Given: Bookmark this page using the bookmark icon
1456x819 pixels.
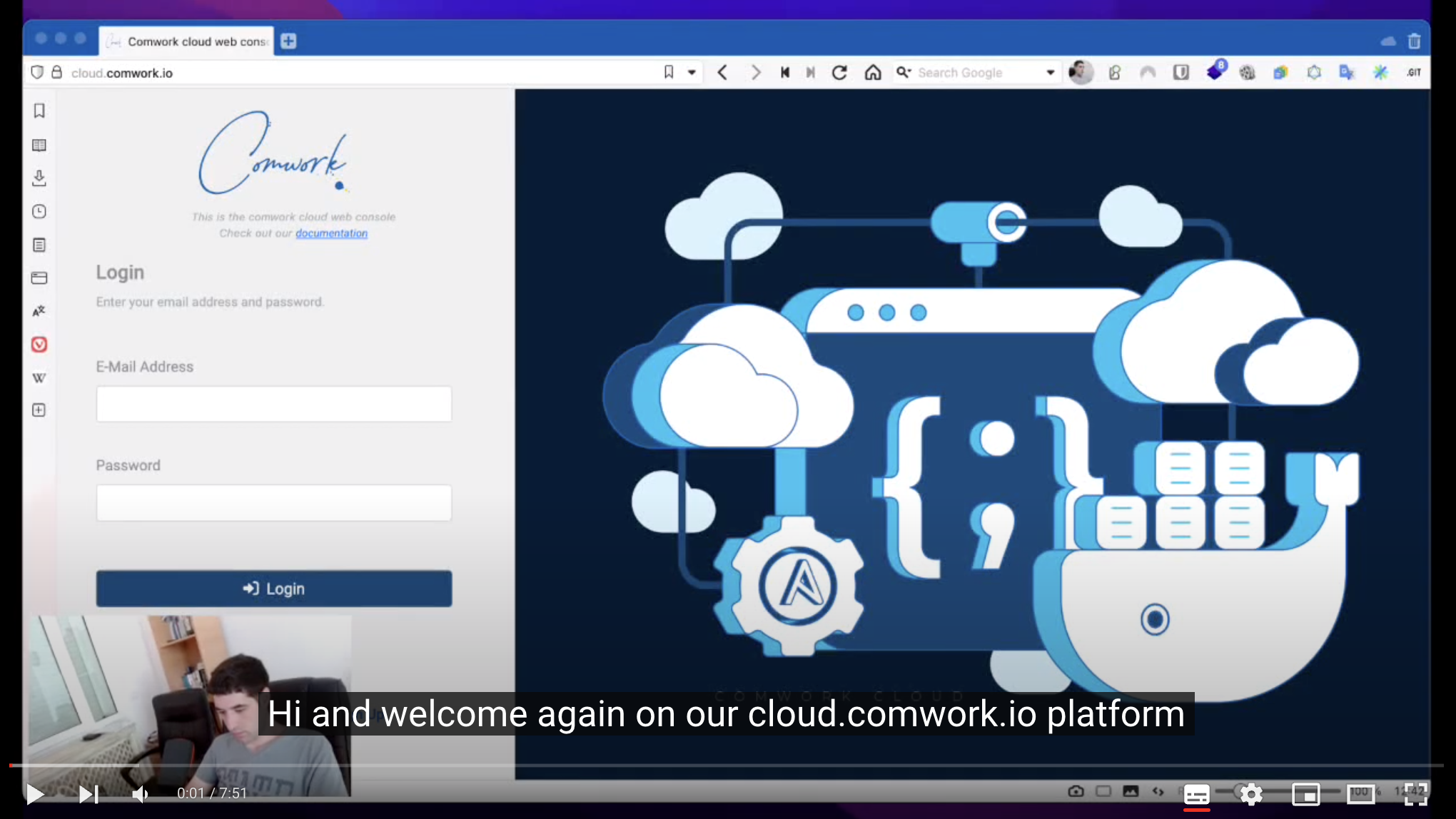Looking at the screenshot, I should coord(669,72).
